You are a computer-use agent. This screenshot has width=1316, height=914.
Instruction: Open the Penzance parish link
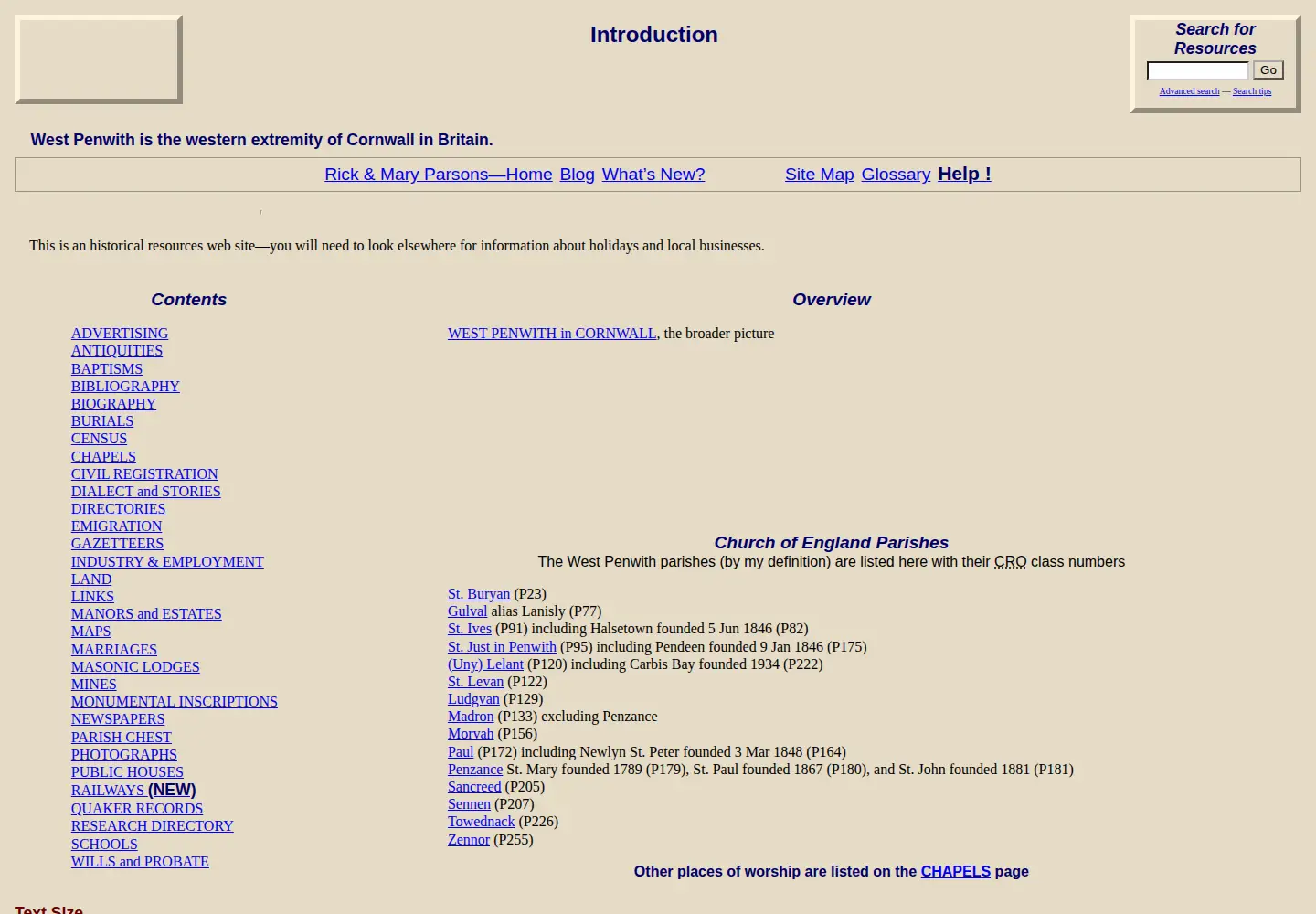(x=475, y=770)
